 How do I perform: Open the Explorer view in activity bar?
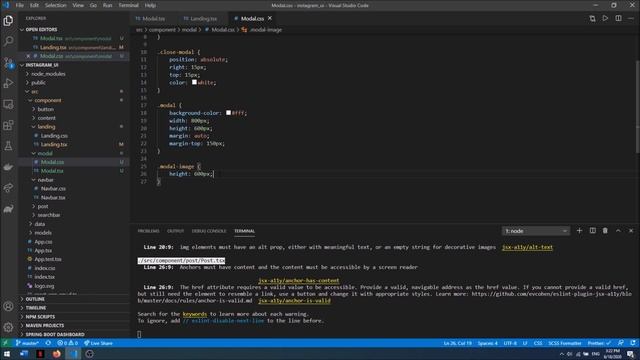(x=8, y=20)
